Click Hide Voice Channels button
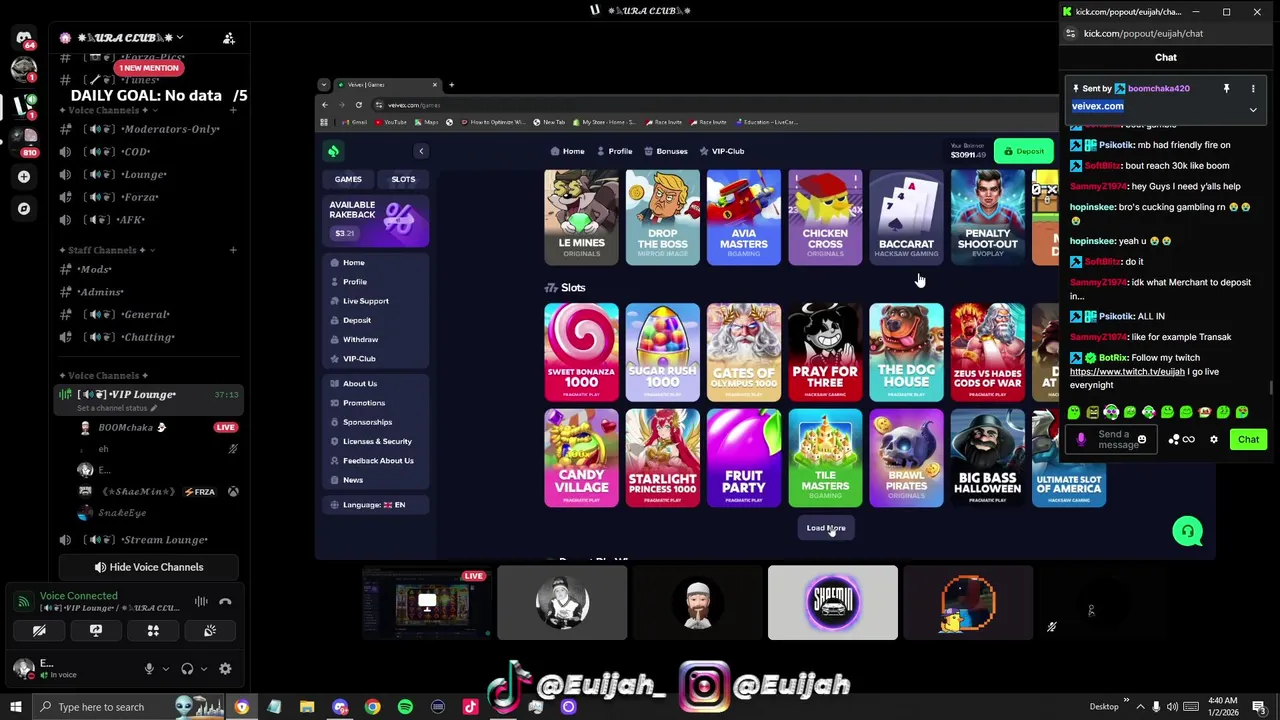This screenshot has height=720, width=1280. 148,567
